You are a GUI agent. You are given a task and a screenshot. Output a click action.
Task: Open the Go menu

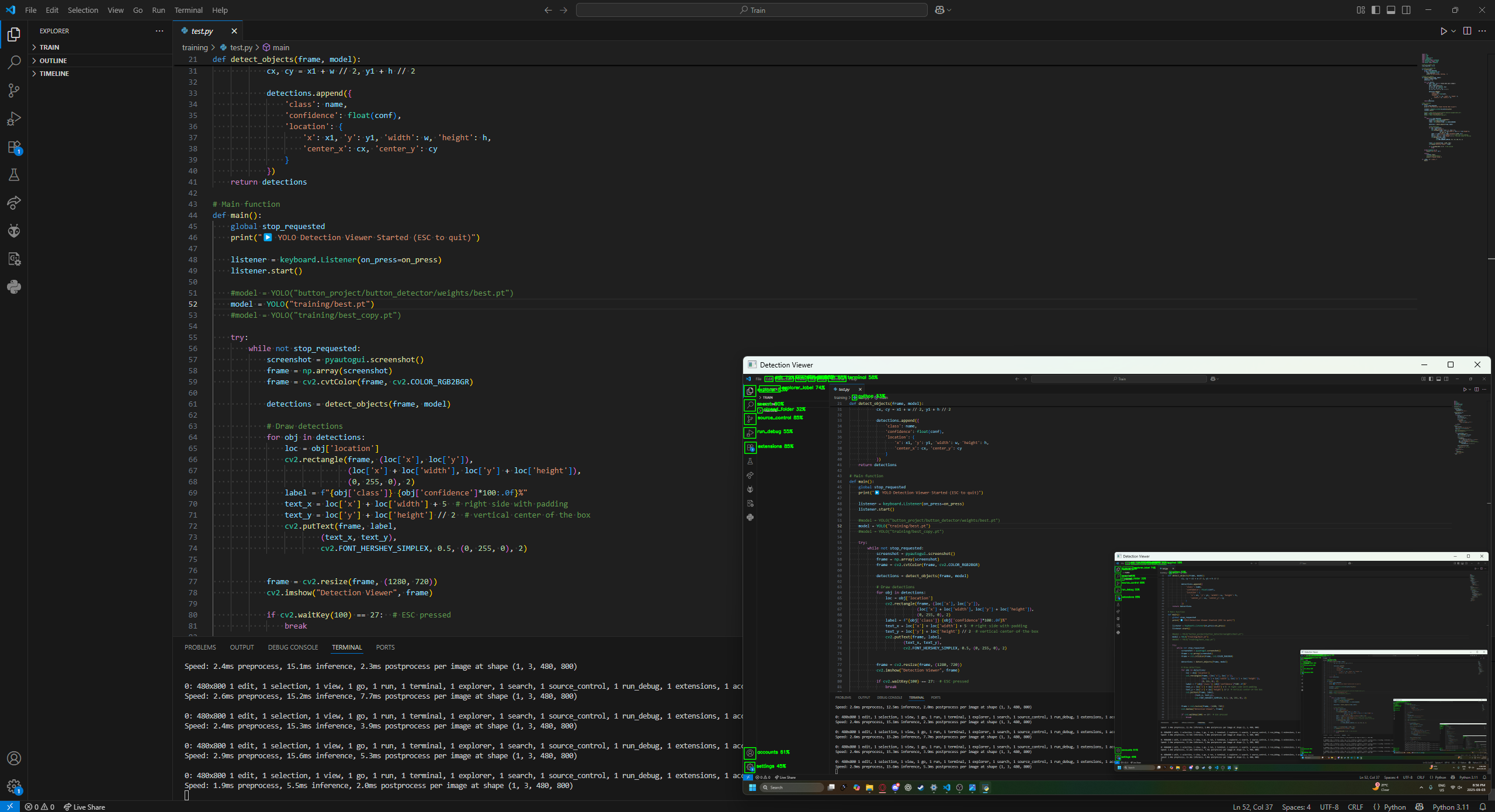[138, 10]
